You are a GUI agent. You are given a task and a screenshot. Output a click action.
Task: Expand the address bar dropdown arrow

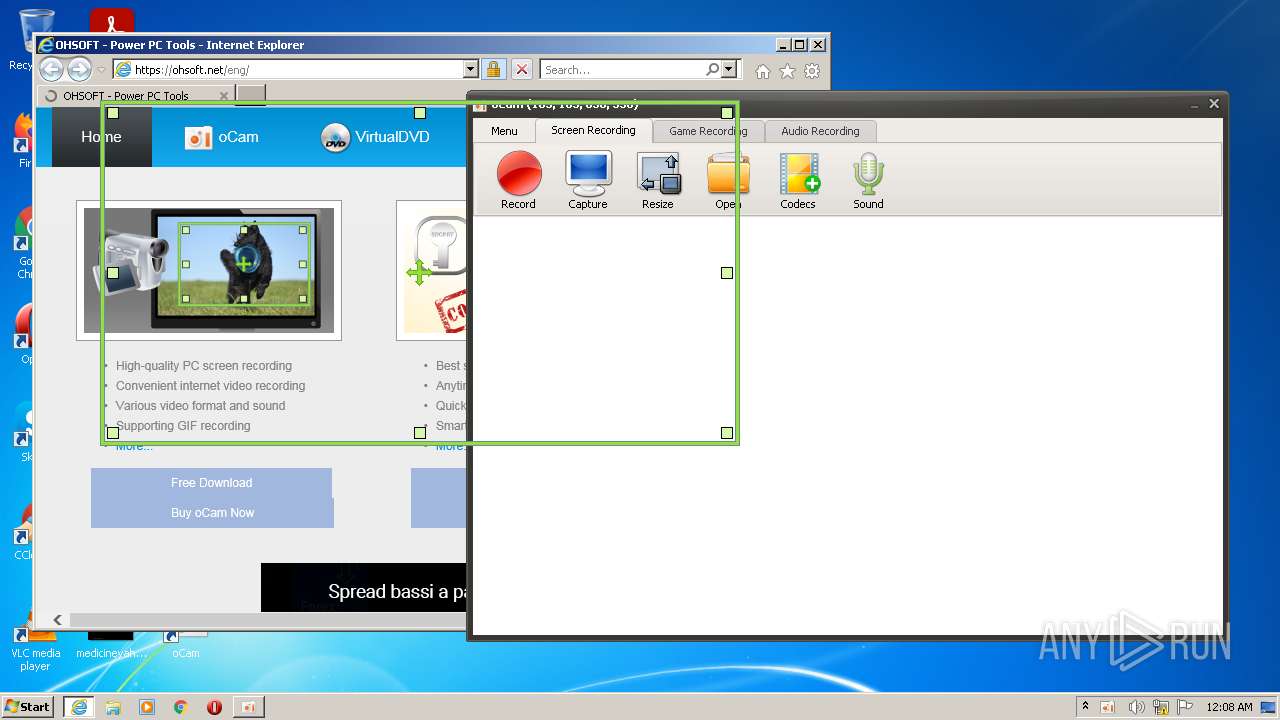click(471, 70)
